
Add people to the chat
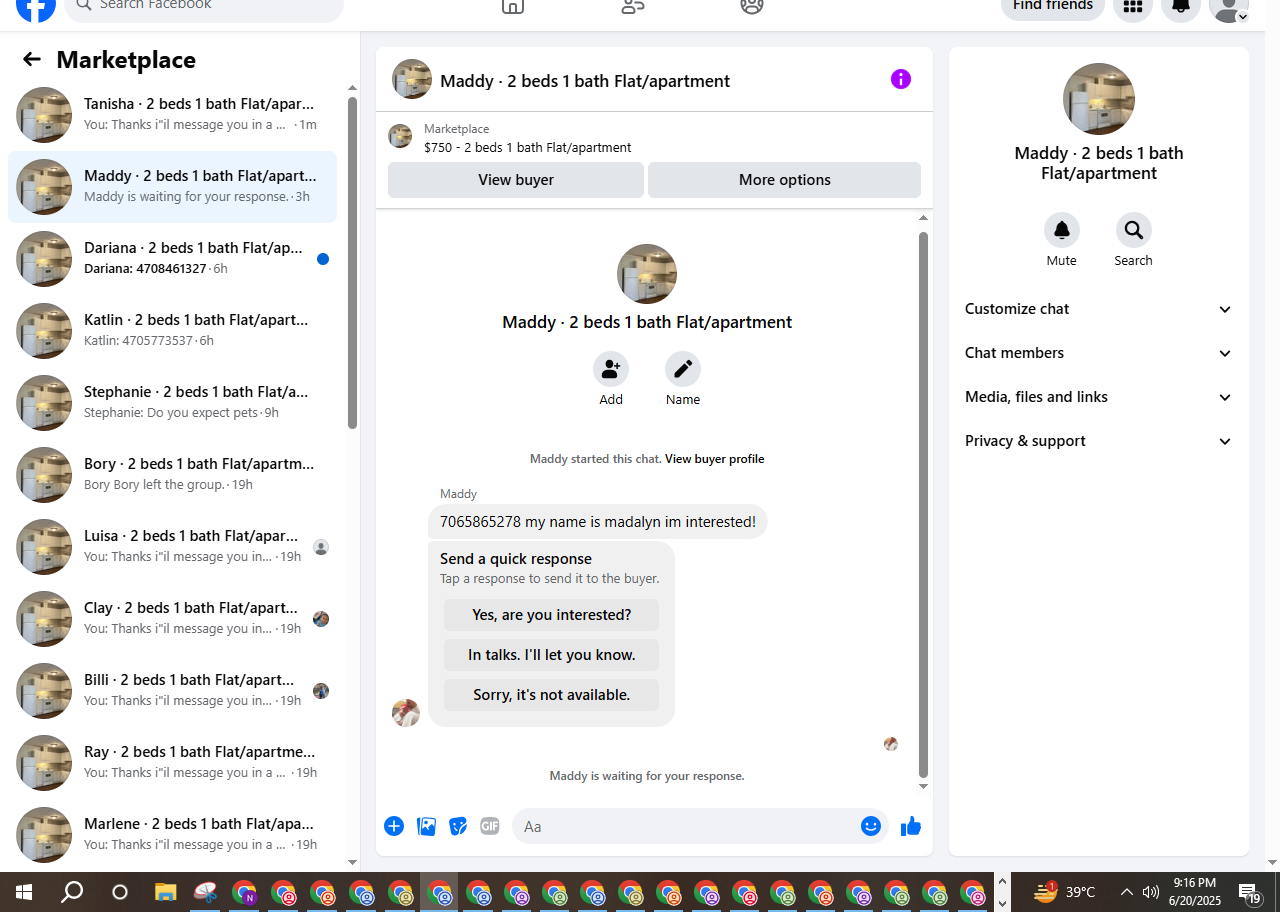(611, 369)
